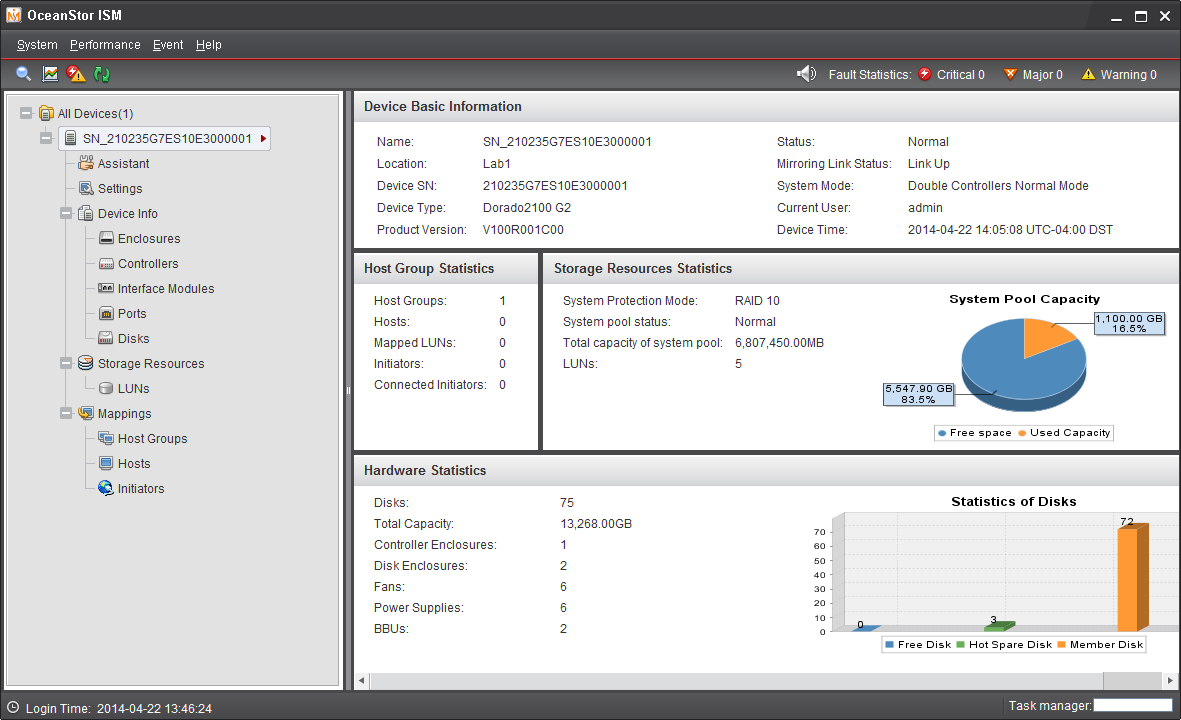Click the Disks tree icon
The width and height of the screenshot is (1181, 720).
[x=106, y=338]
